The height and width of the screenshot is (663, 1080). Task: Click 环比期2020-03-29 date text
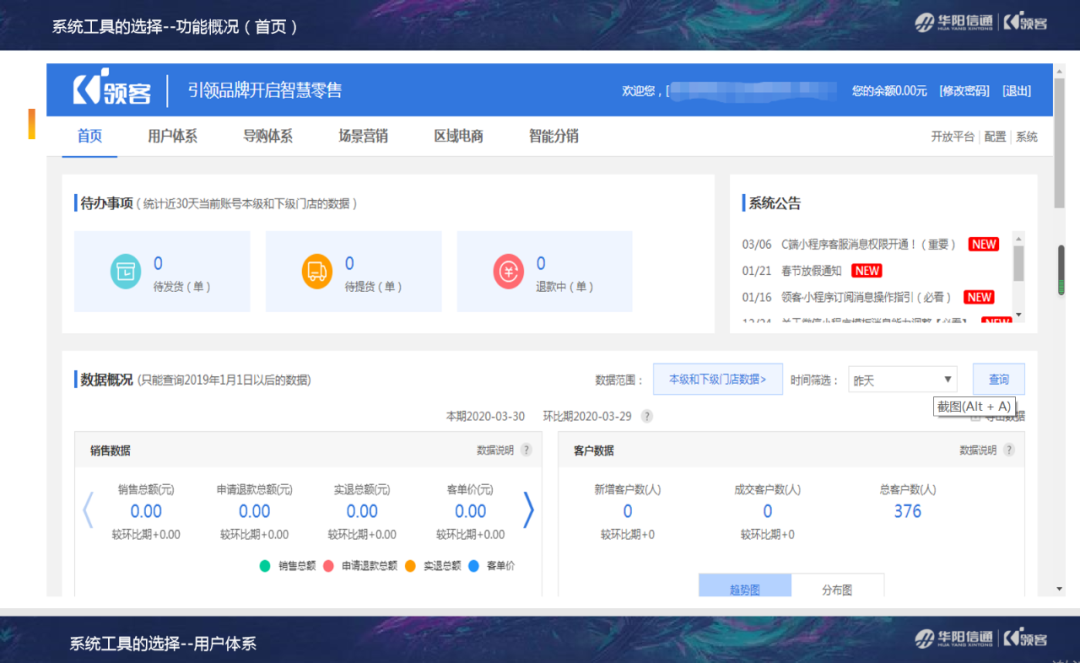click(587, 416)
